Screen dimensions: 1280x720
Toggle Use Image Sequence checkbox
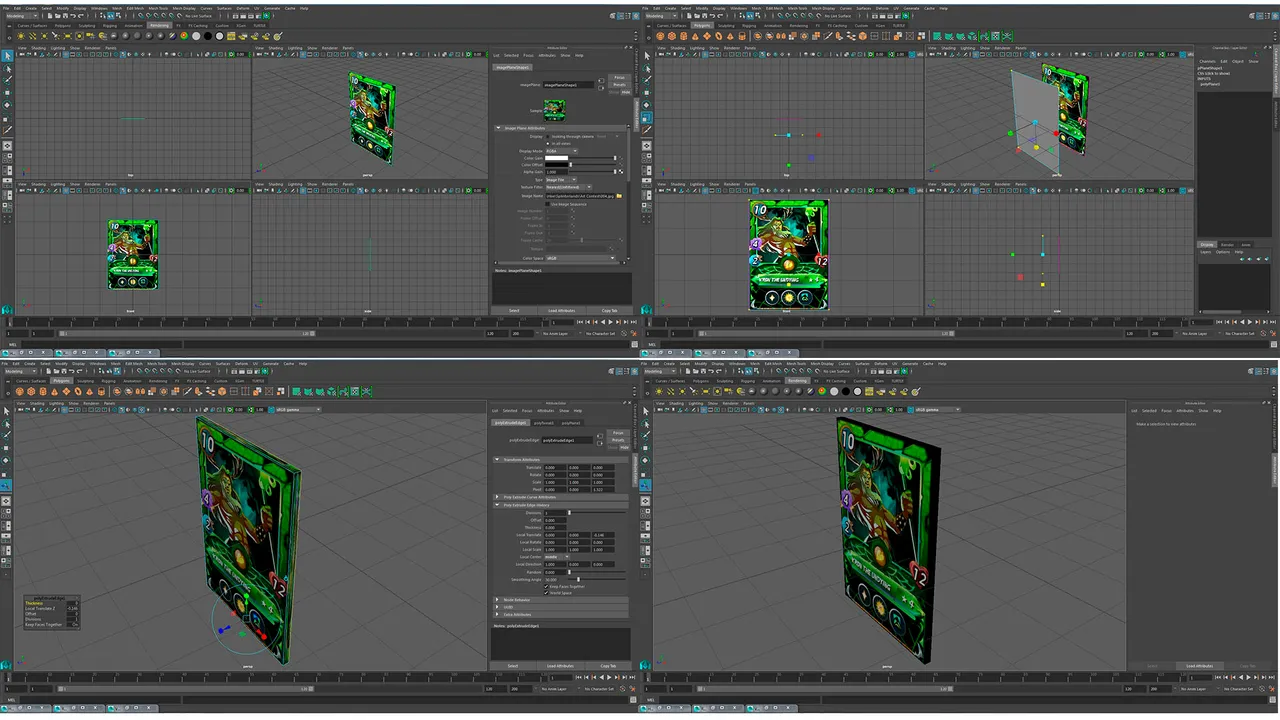[x=547, y=204]
